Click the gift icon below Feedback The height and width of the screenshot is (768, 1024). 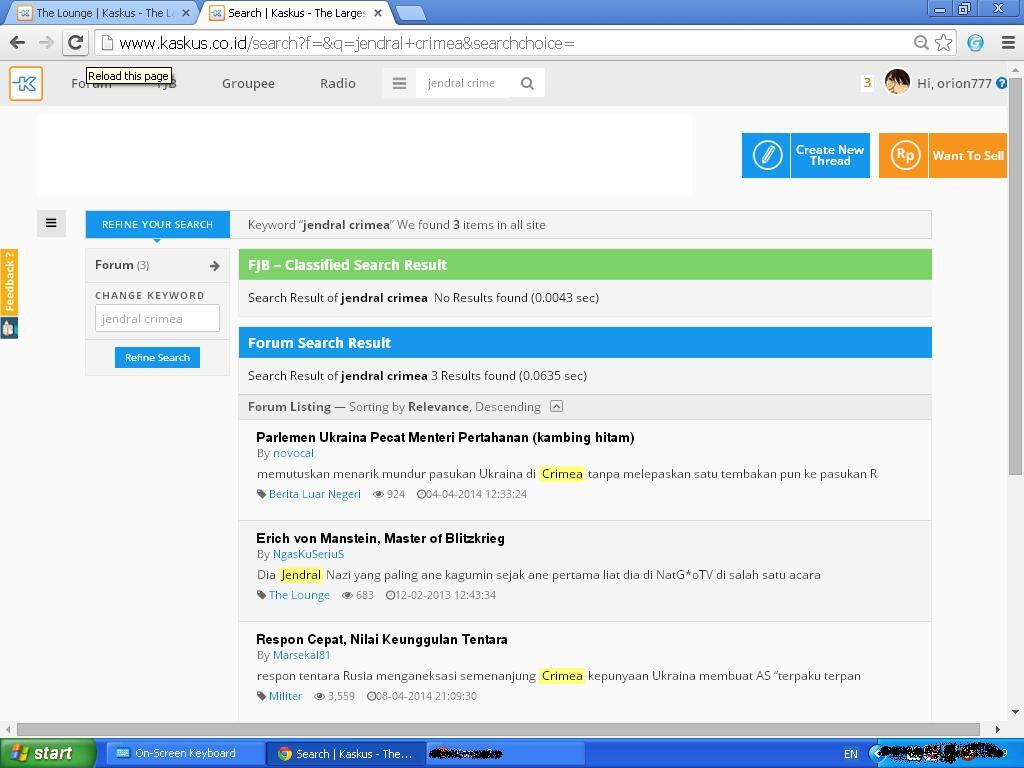point(8,328)
